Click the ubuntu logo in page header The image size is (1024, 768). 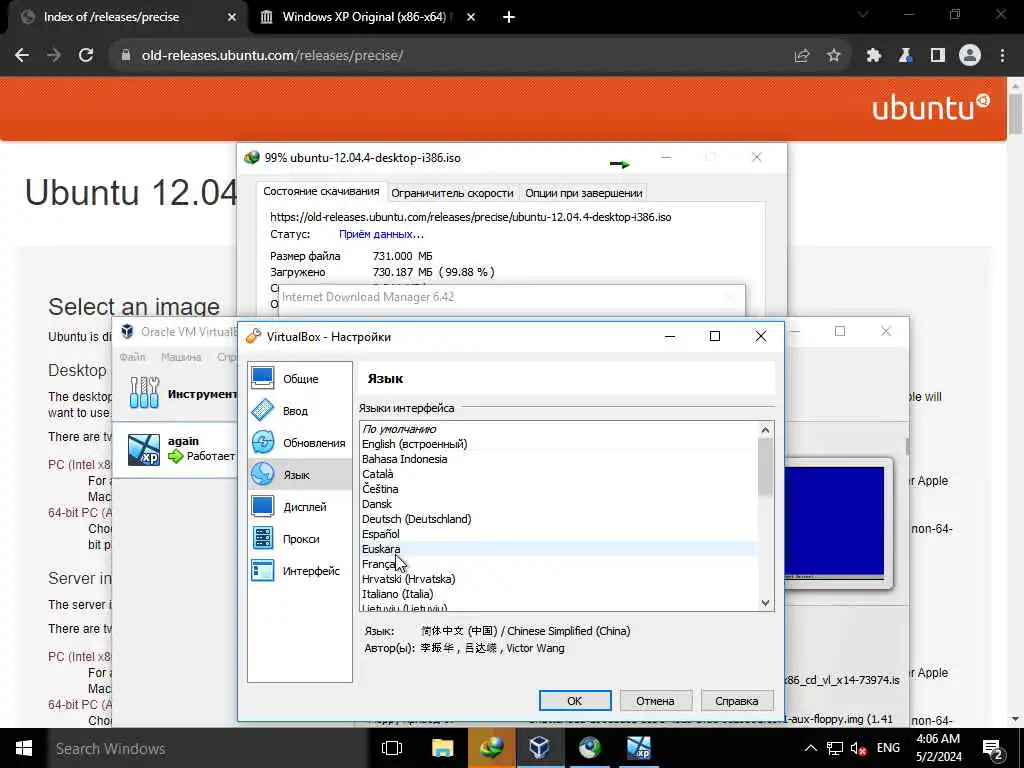[x=931, y=107]
